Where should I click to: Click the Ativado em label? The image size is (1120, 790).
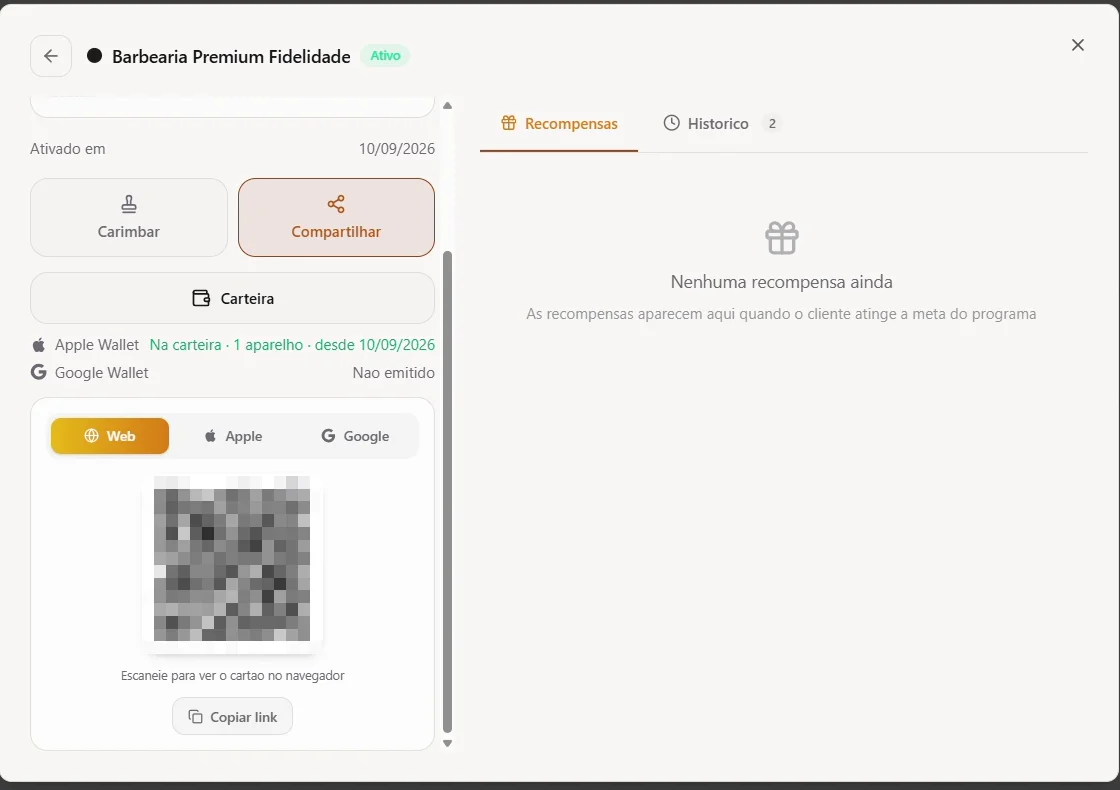68,149
